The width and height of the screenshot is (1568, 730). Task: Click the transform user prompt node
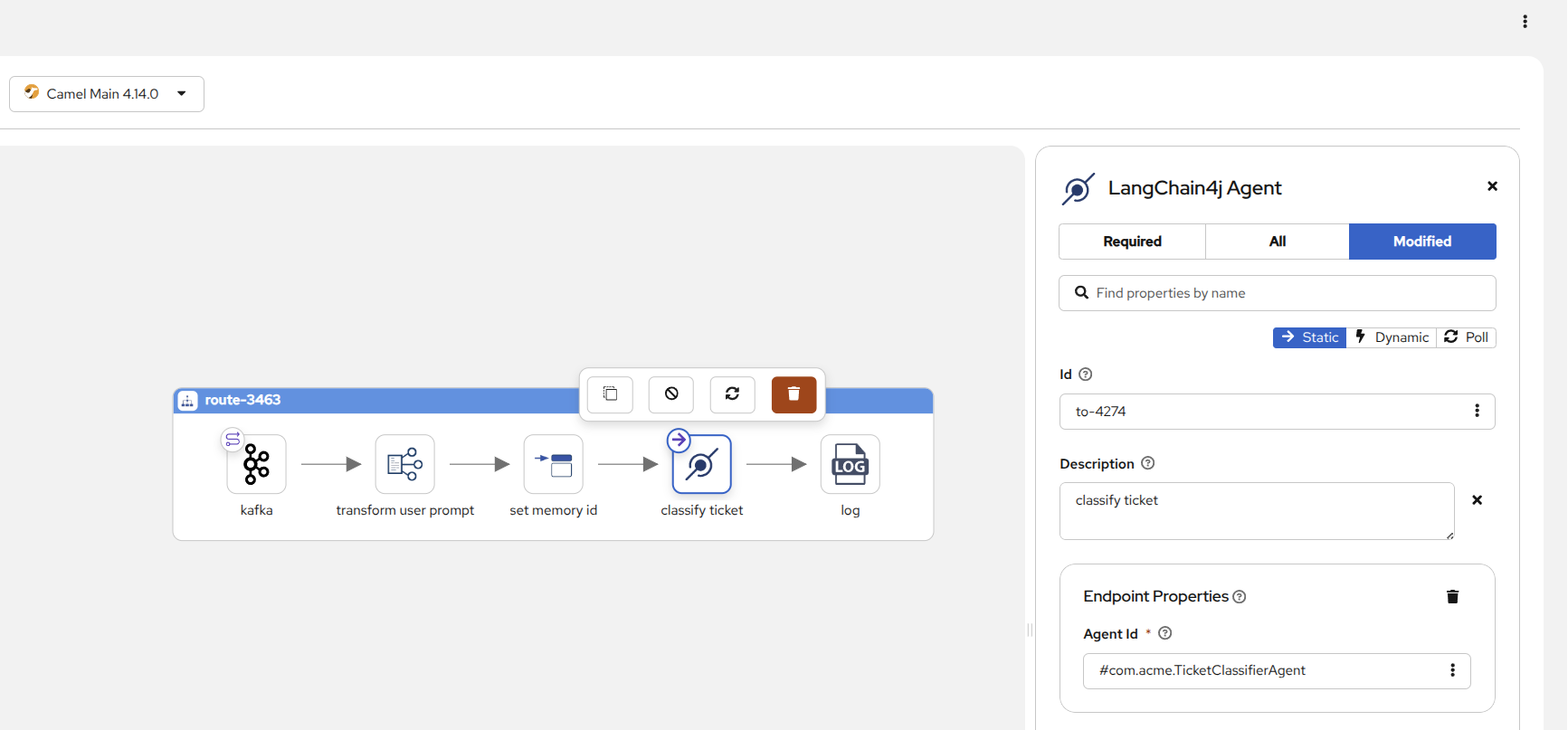pos(404,464)
